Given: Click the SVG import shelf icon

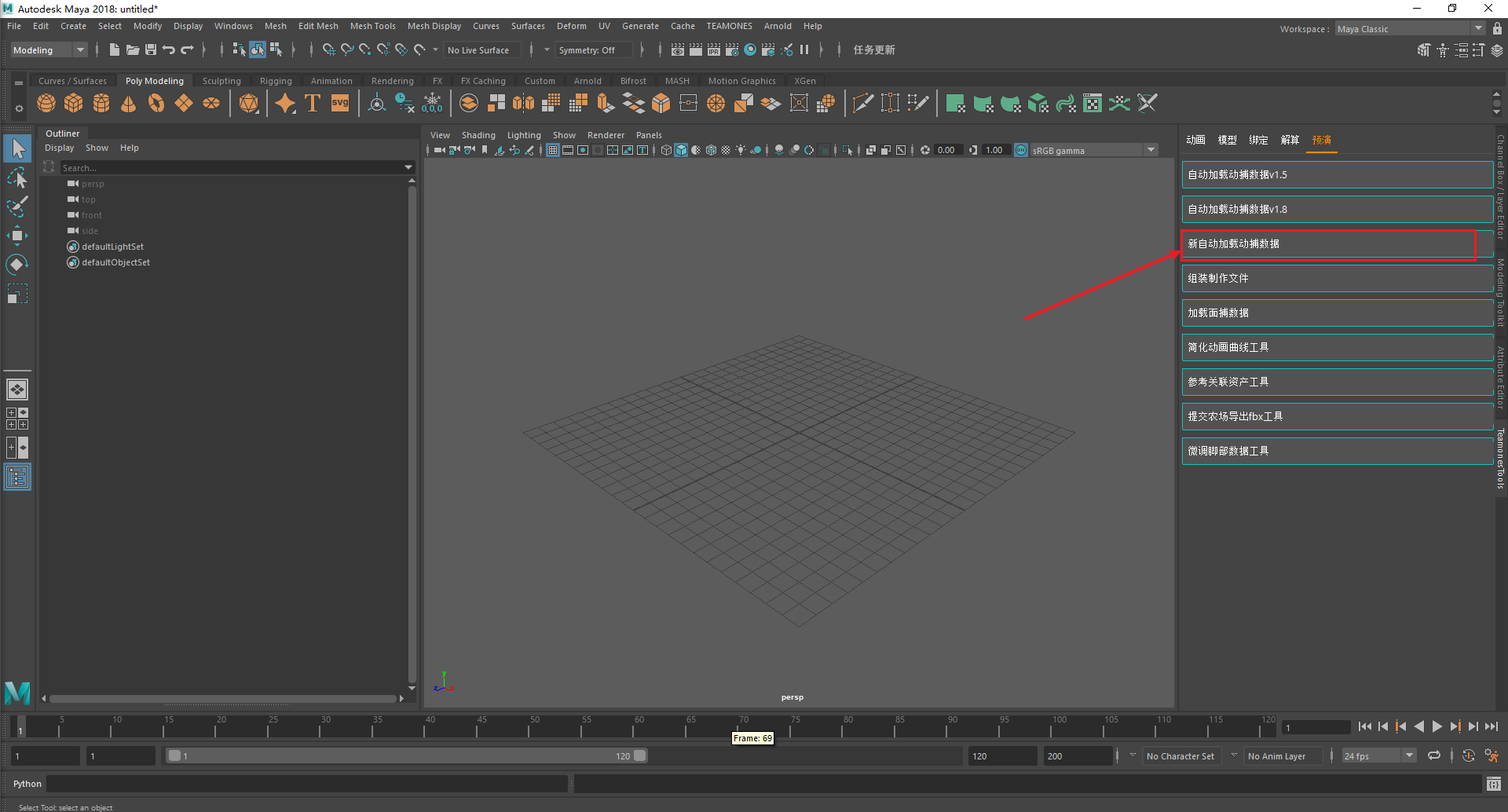Looking at the screenshot, I should coord(340,104).
